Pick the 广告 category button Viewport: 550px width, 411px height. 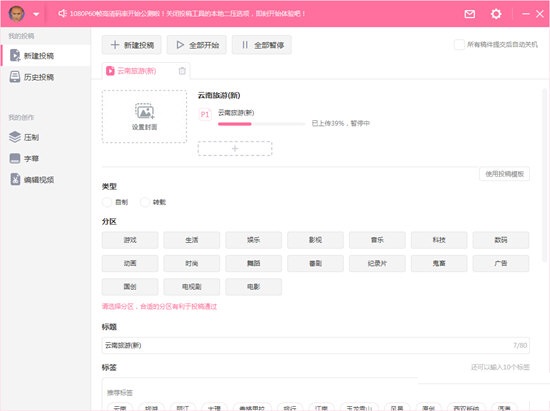coord(501,263)
